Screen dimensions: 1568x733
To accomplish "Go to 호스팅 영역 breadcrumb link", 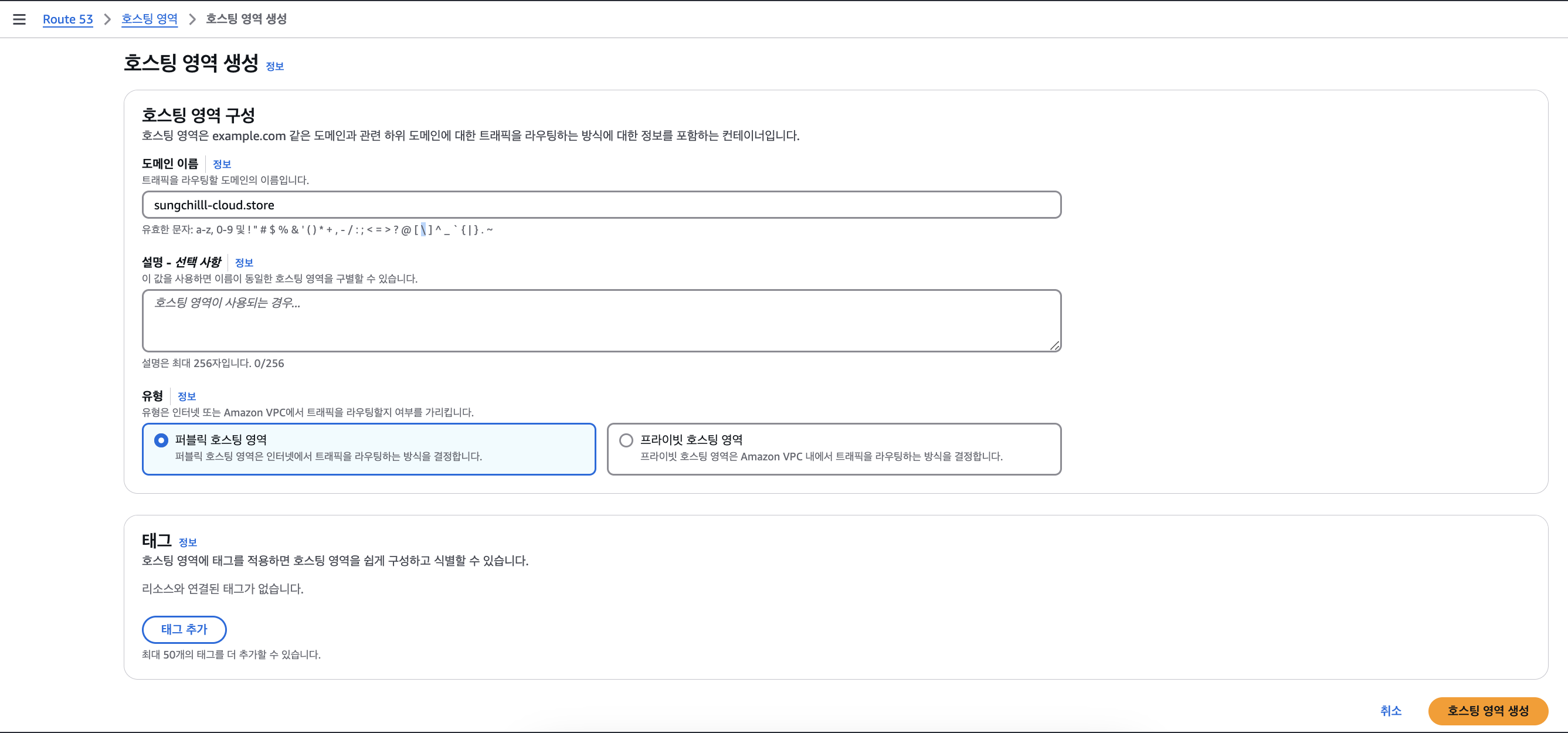I will (149, 19).
